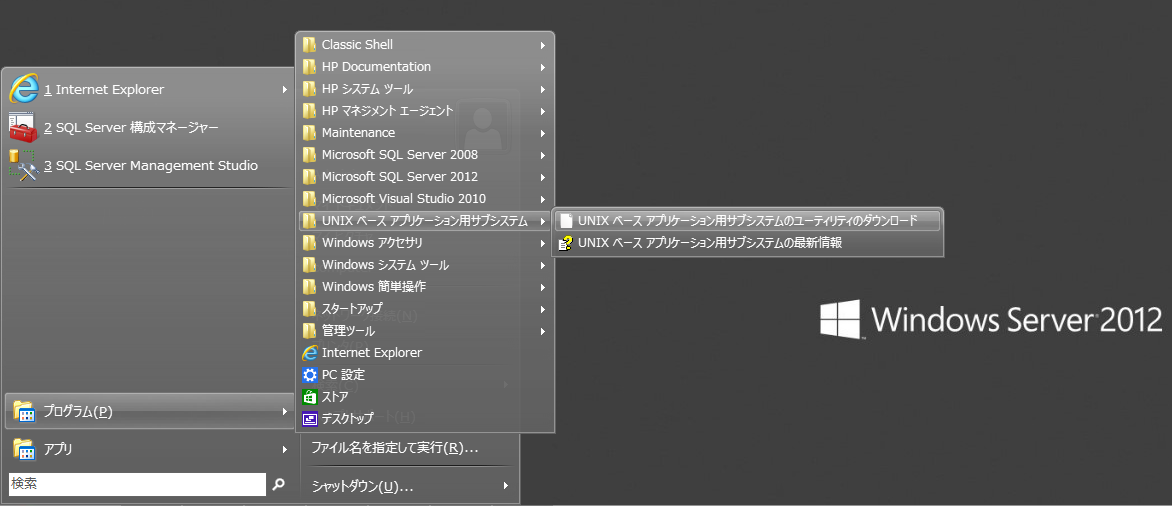Click the UNIX 最新情報 help file icon
Screen dimensions: 1172x506
(566, 243)
